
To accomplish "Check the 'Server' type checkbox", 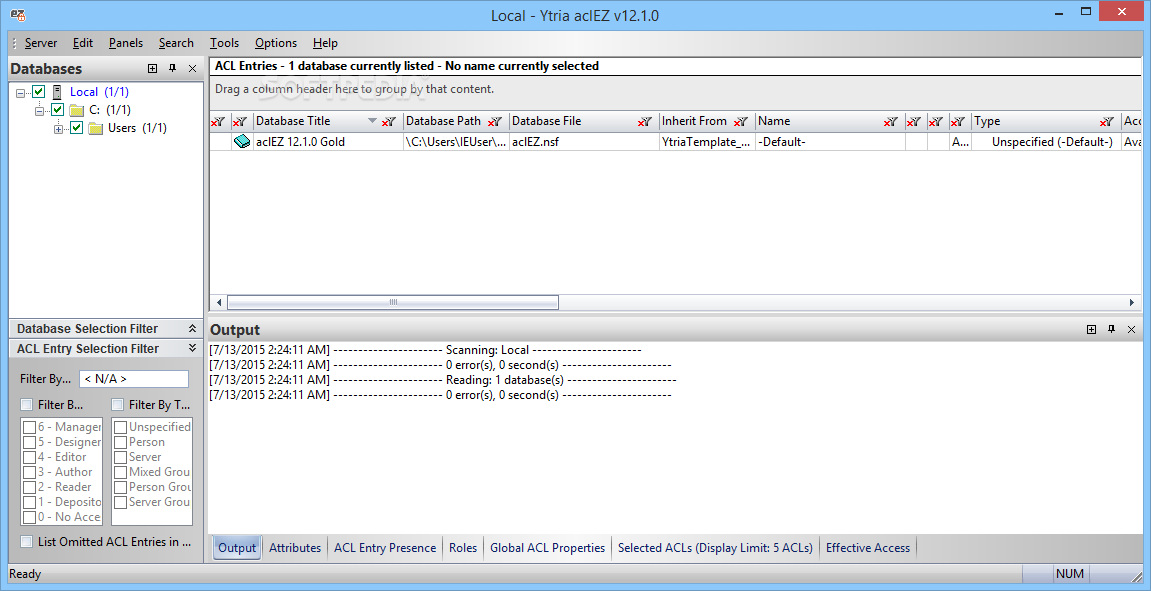I will pyautogui.click(x=120, y=457).
